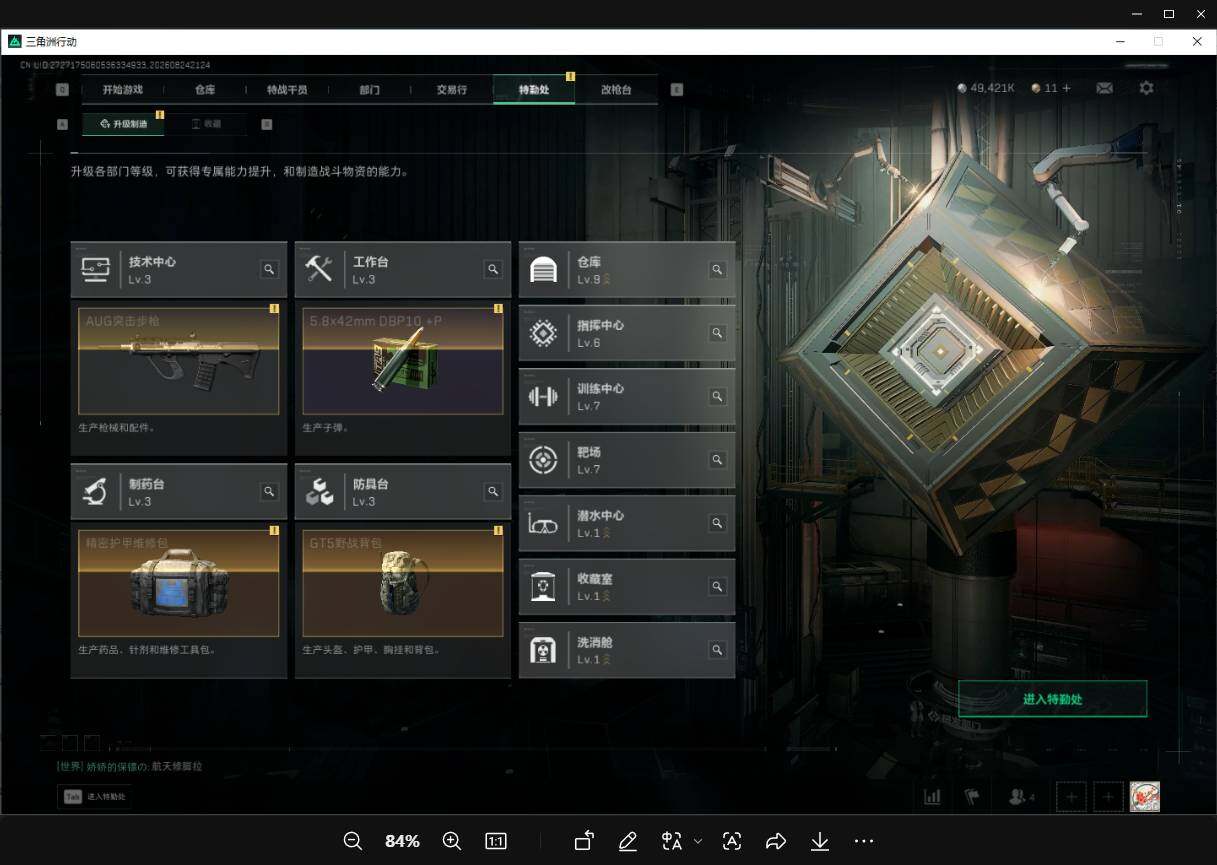Click the first empty squad slot plus box
1217x865 pixels.
coord(1071,797)
